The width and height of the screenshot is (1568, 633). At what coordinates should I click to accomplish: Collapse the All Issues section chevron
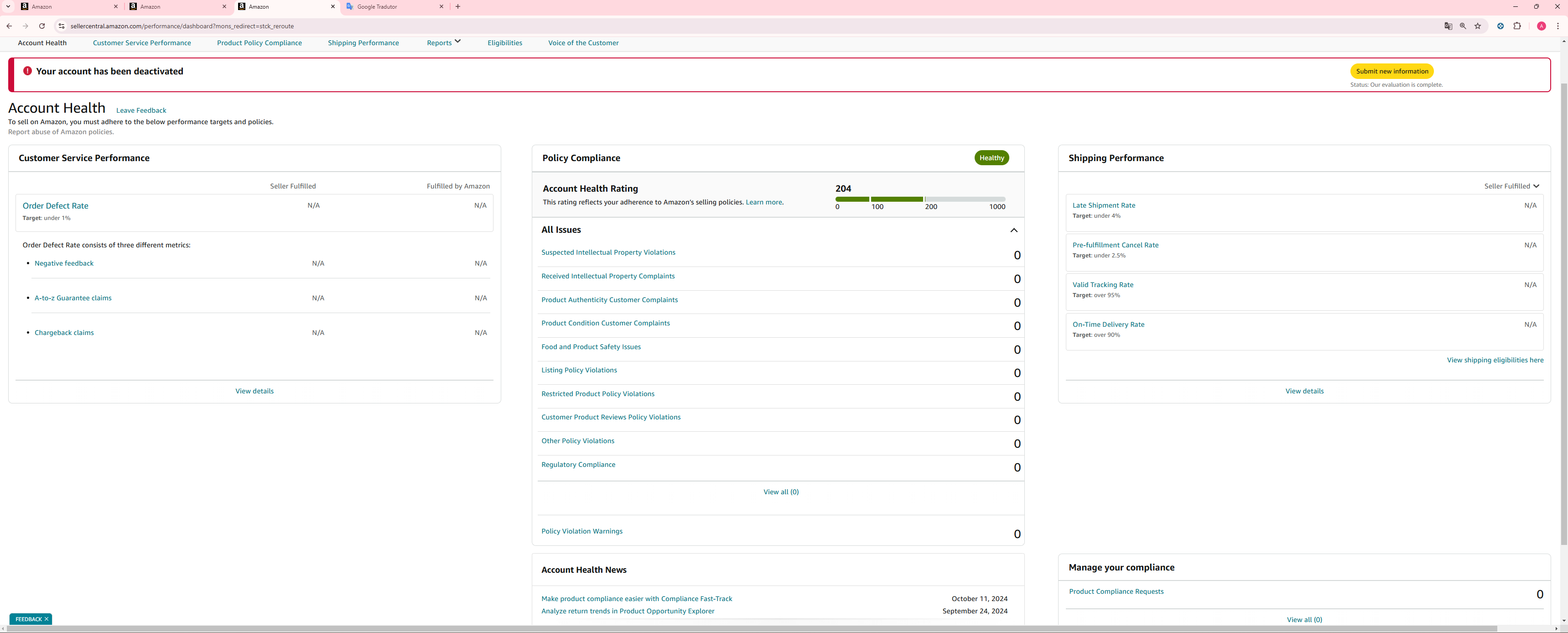pos(1013,230)
